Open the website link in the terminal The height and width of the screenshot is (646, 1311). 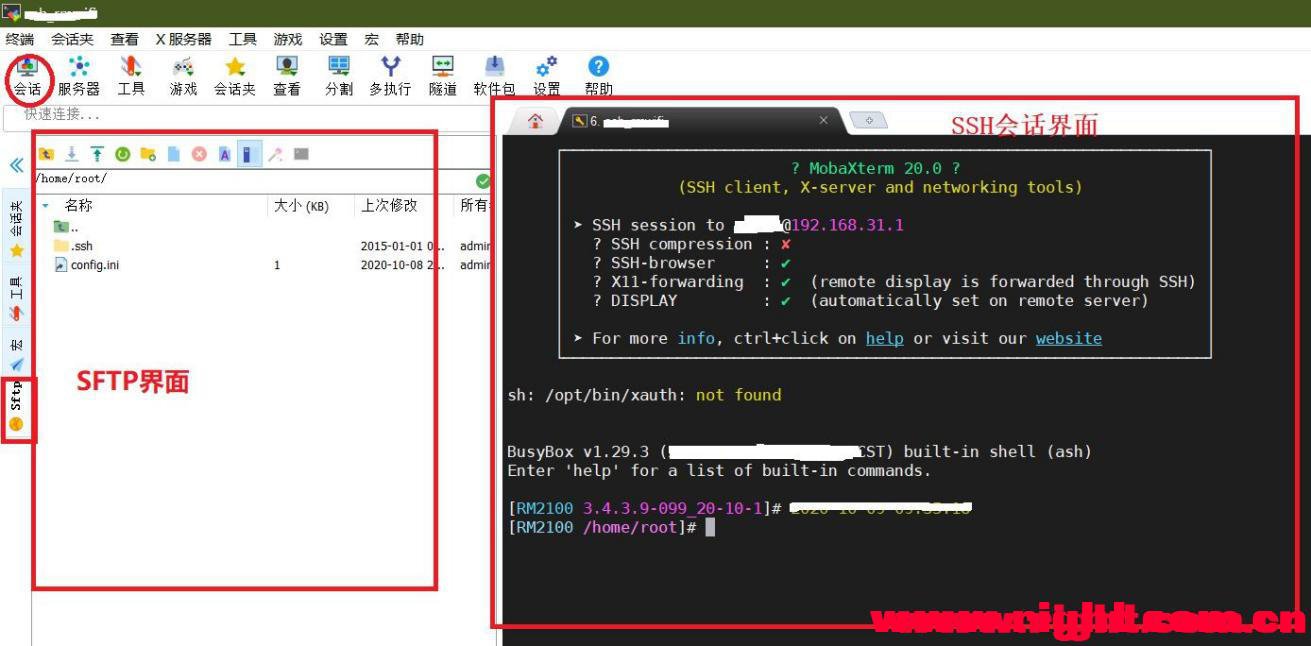[1068, 338]
